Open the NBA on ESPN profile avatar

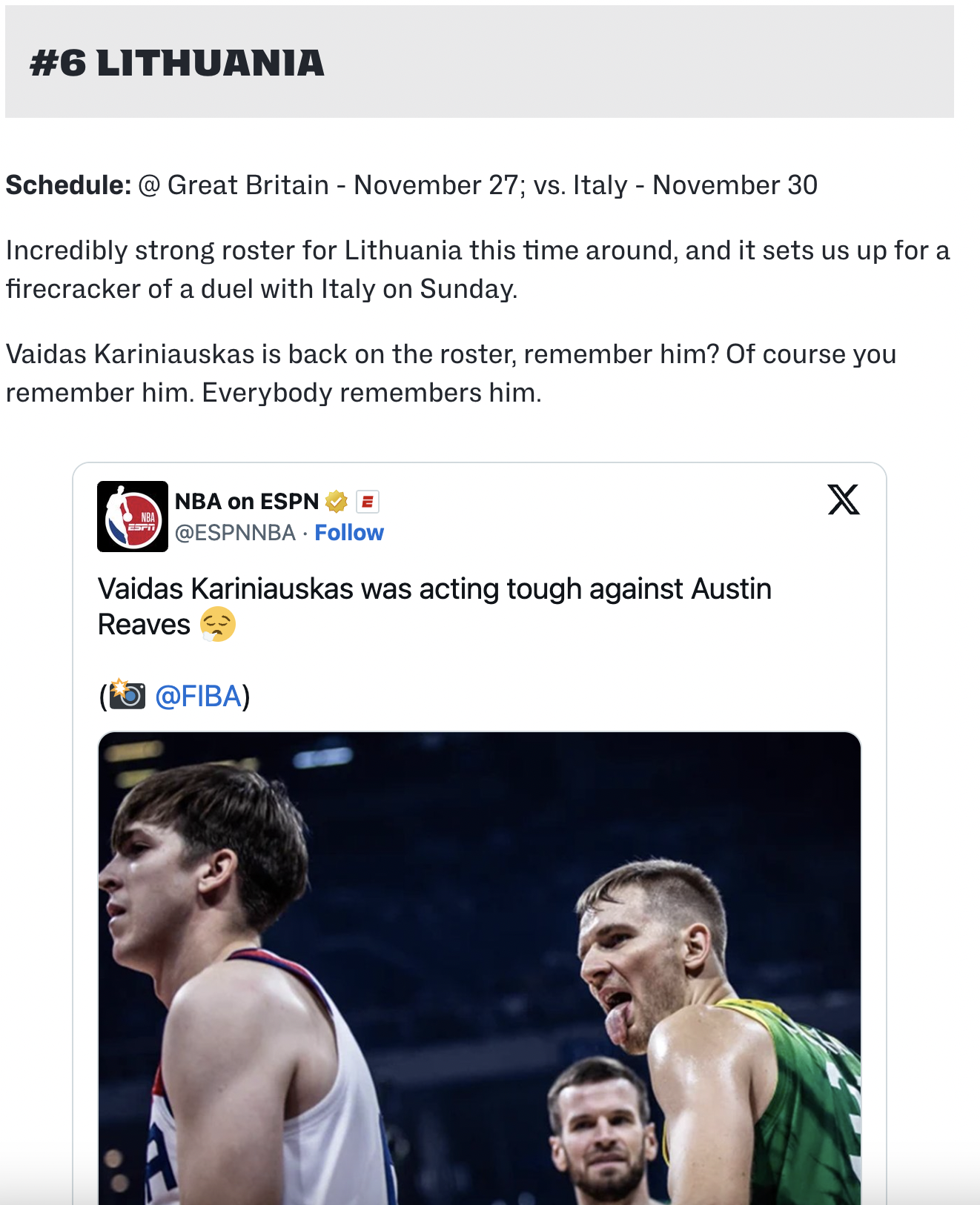(x=133, y=517)
